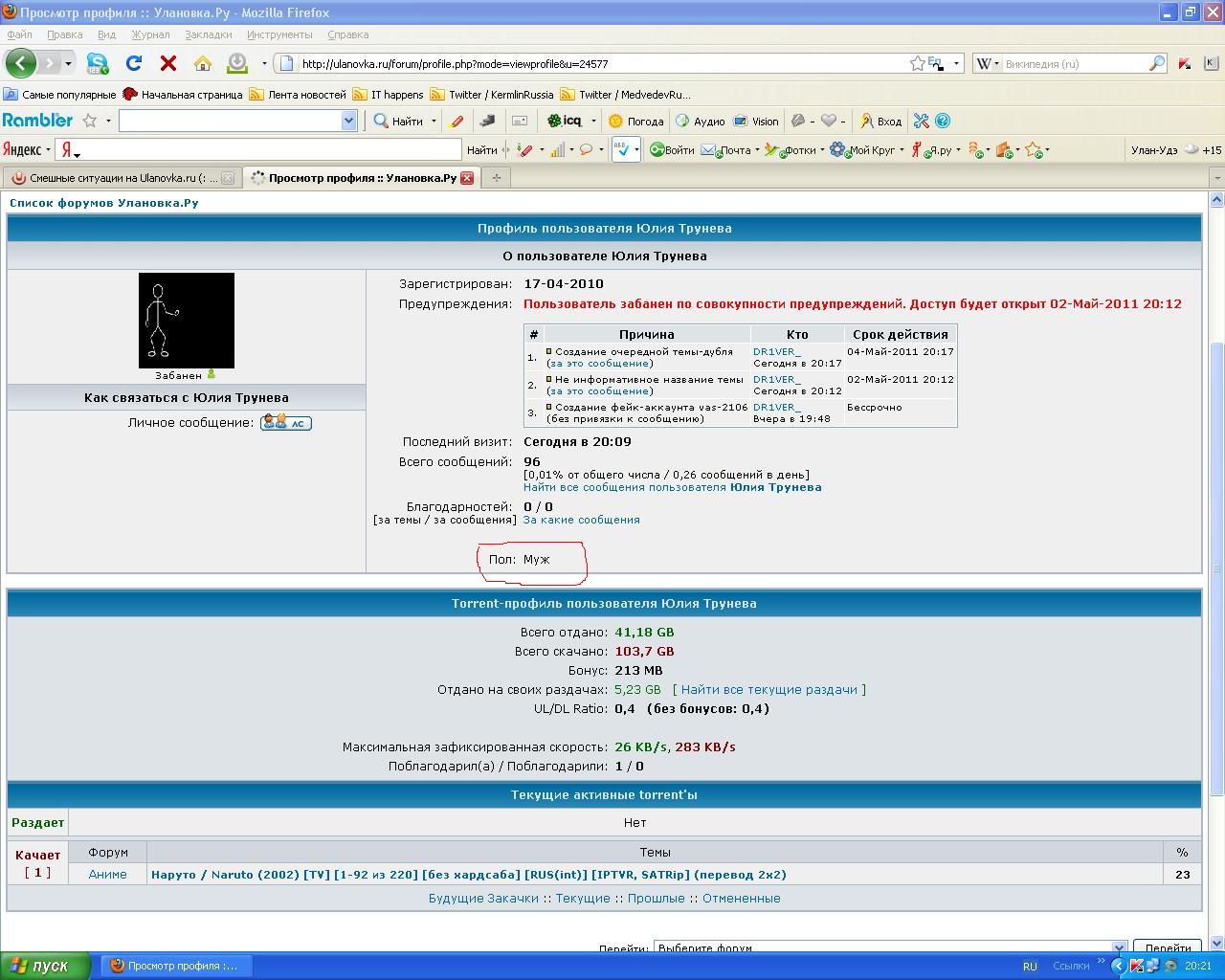Go to the home page icon
The height and width of the screenshot is (980, 1225).
pos(203,64)
